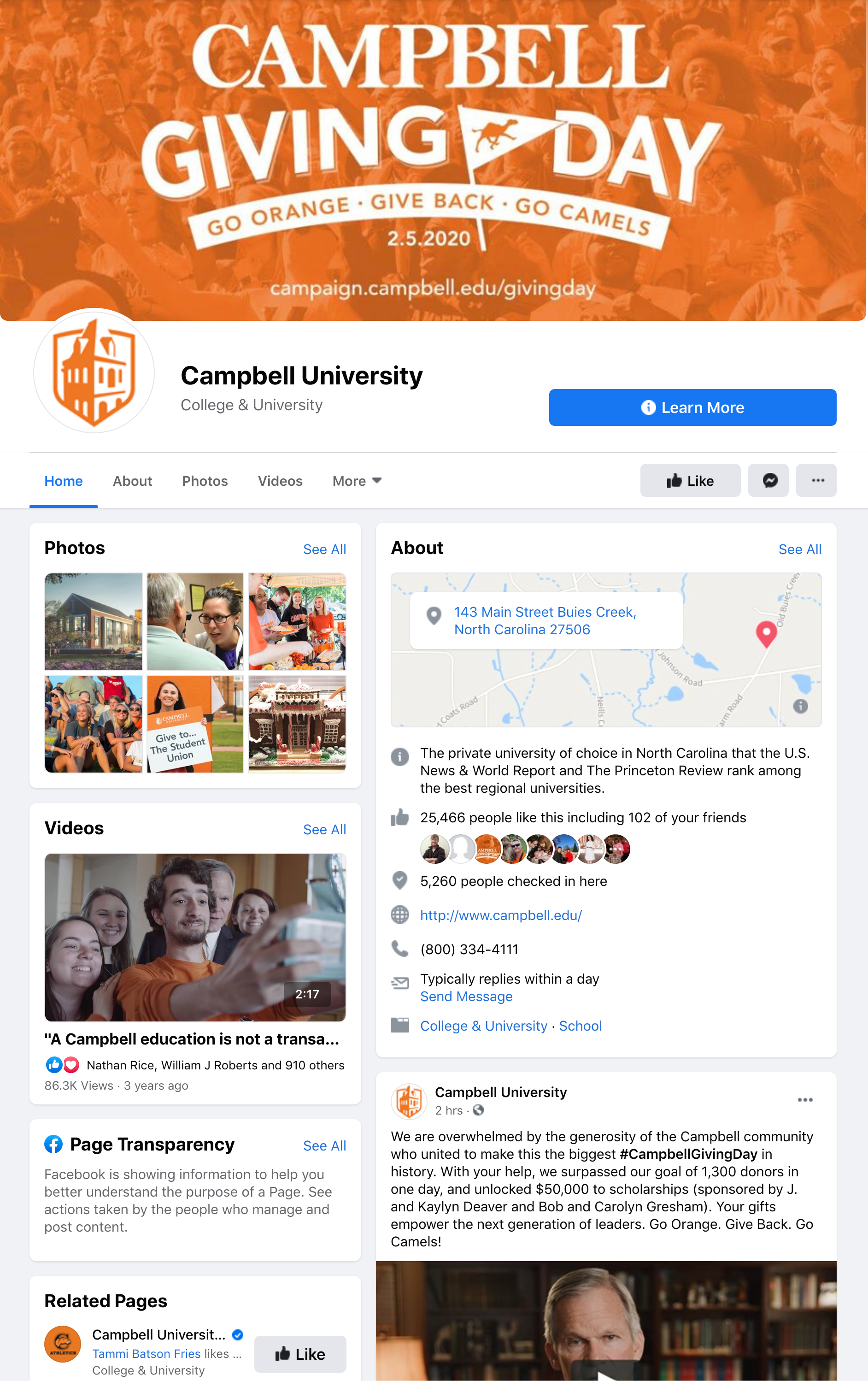
Task: Open the campbell.edu website link
Action: point(500,915)
